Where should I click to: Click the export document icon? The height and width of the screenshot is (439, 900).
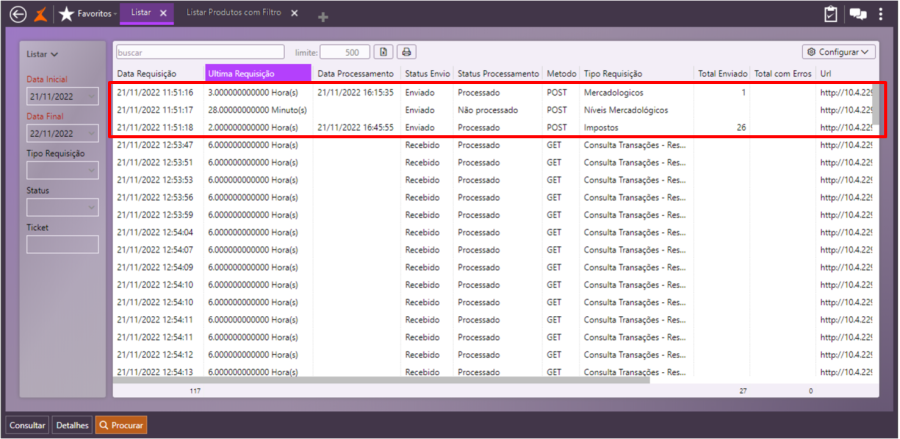[383, 52]
